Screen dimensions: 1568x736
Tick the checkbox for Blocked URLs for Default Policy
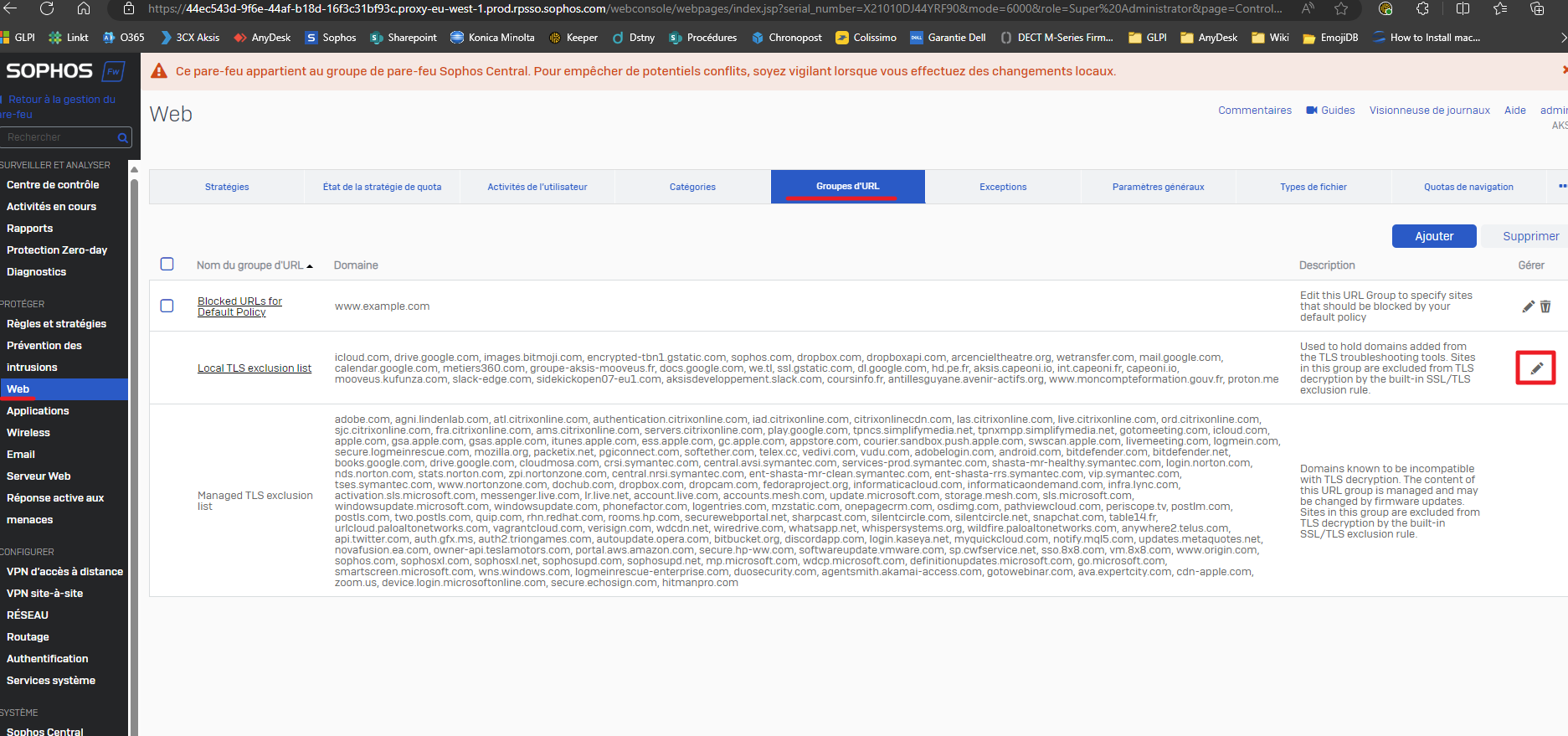[167, 306]
